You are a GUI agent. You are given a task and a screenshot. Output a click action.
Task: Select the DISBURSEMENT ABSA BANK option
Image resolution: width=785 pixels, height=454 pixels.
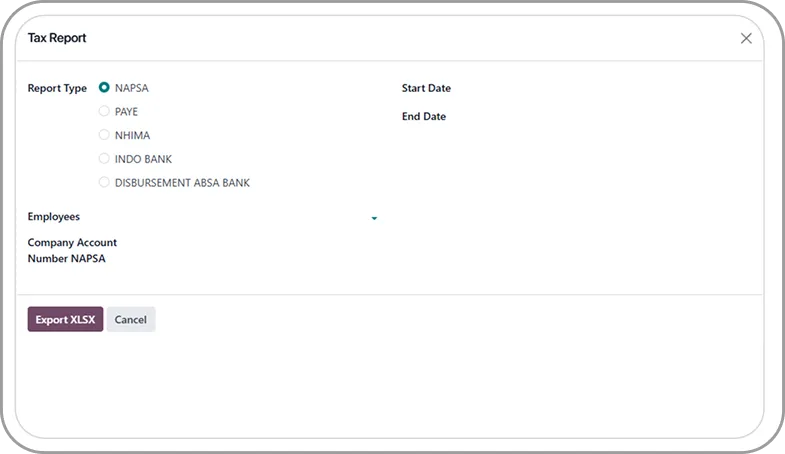pos(104,183)
